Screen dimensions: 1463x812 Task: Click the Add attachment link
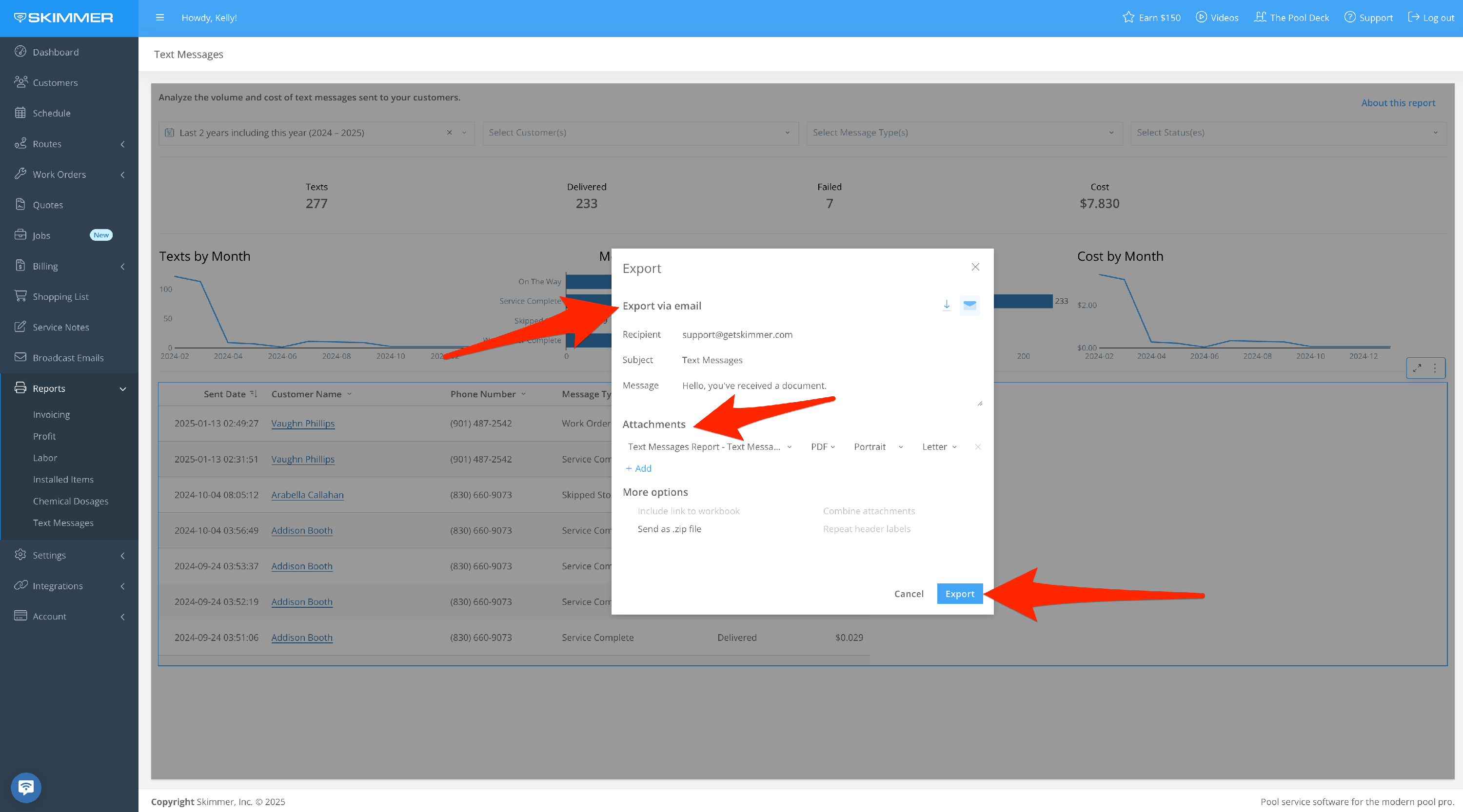pyautogui.click(x=638, y=468)
